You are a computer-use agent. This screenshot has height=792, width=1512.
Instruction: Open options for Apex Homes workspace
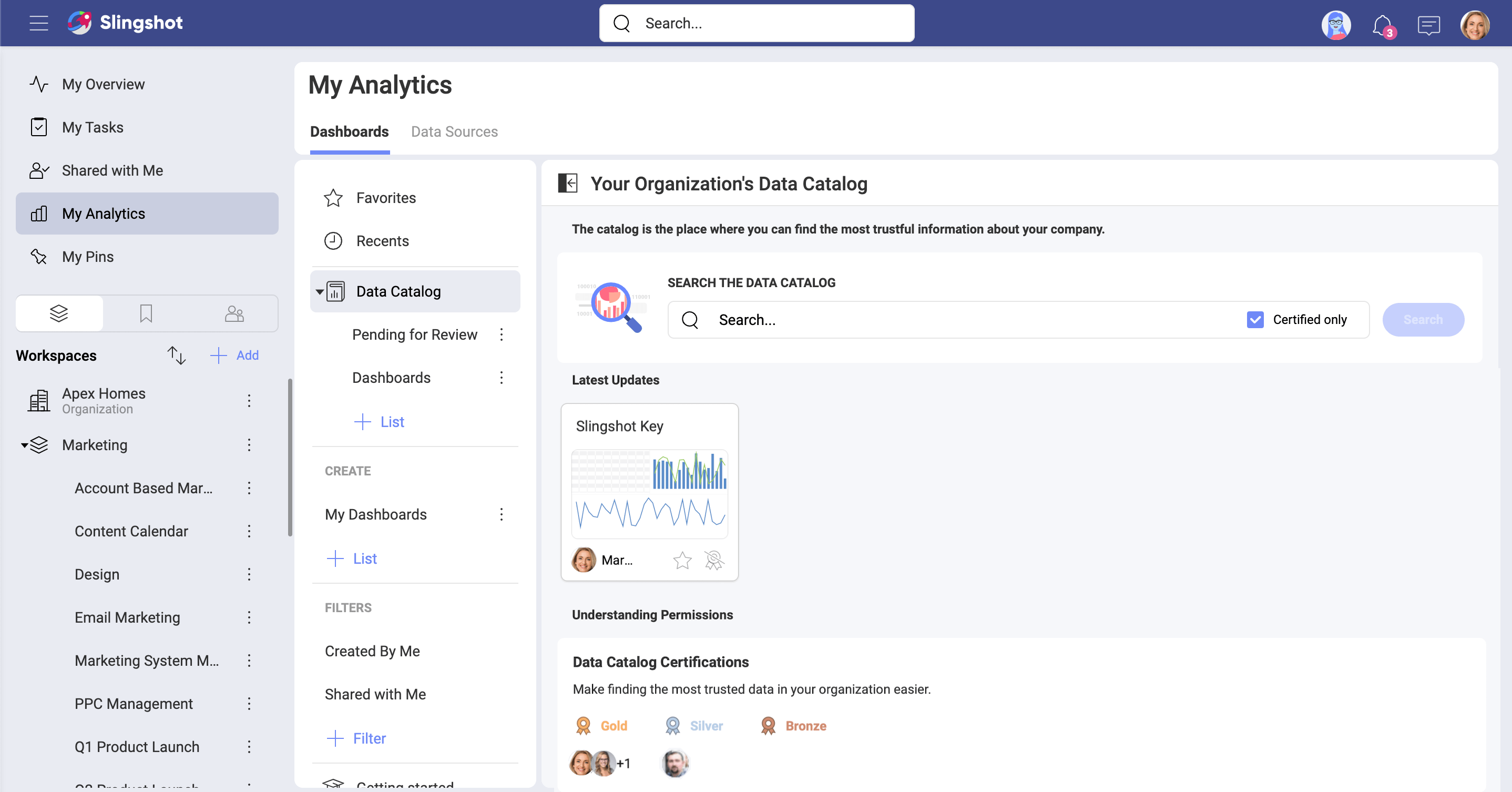(x=249, y=400)
